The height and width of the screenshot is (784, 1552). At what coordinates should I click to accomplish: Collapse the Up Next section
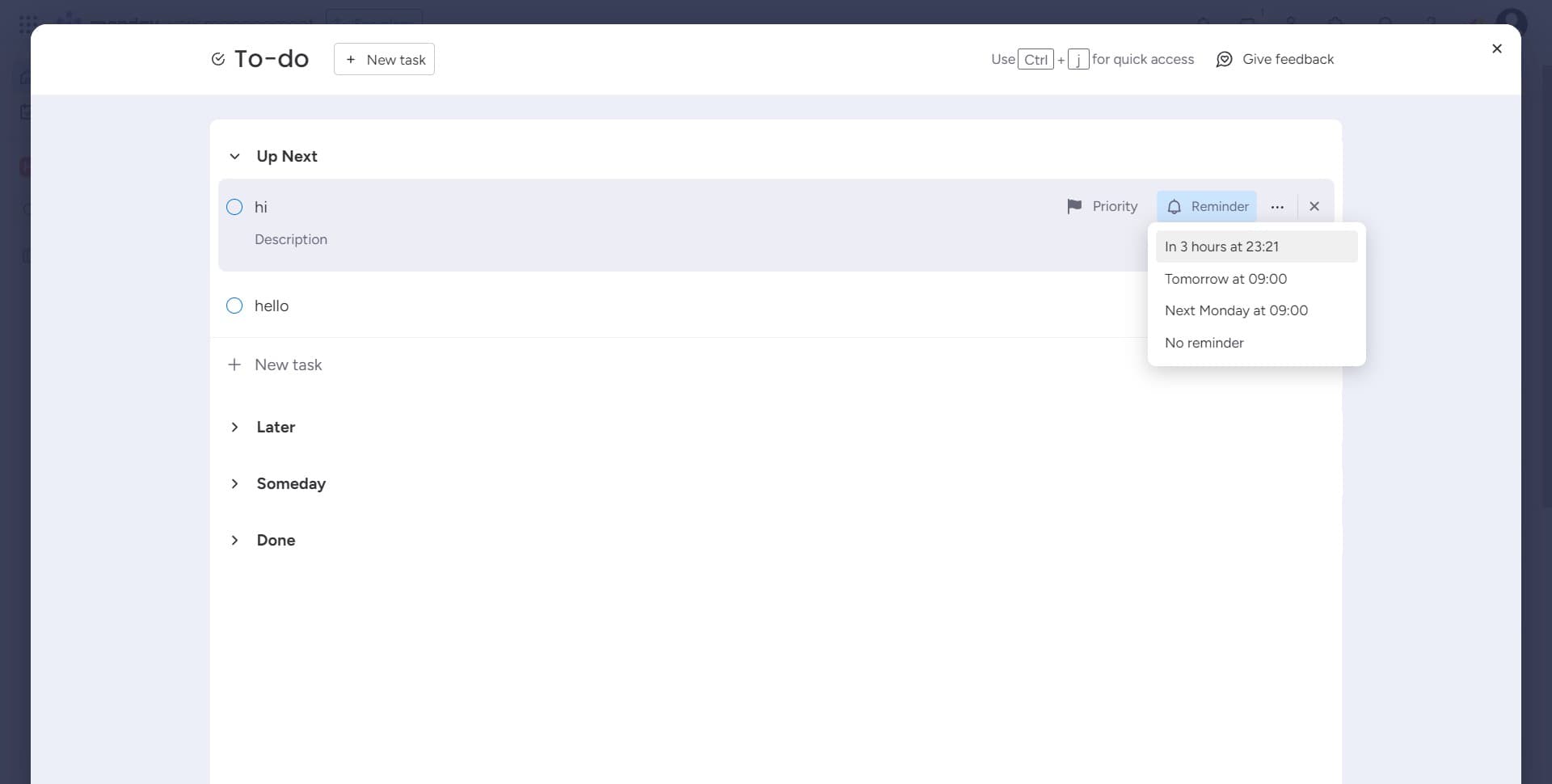click(234, 157)
